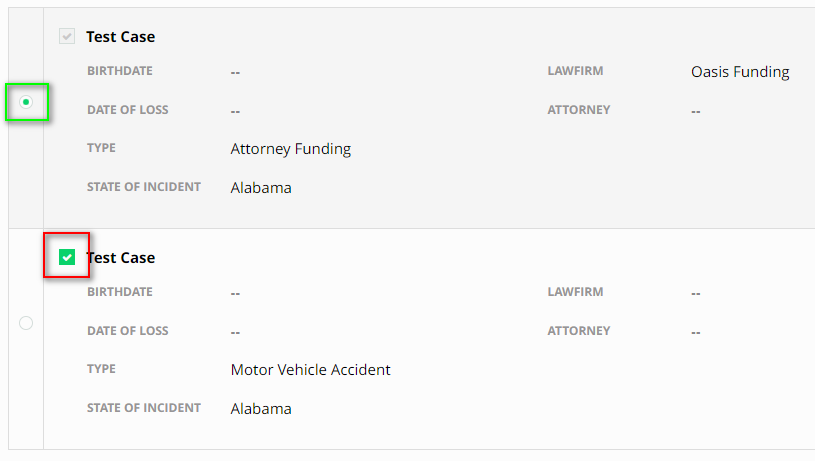Select the radio button for the Motor Vehicle Accident case

coord(26,323)
